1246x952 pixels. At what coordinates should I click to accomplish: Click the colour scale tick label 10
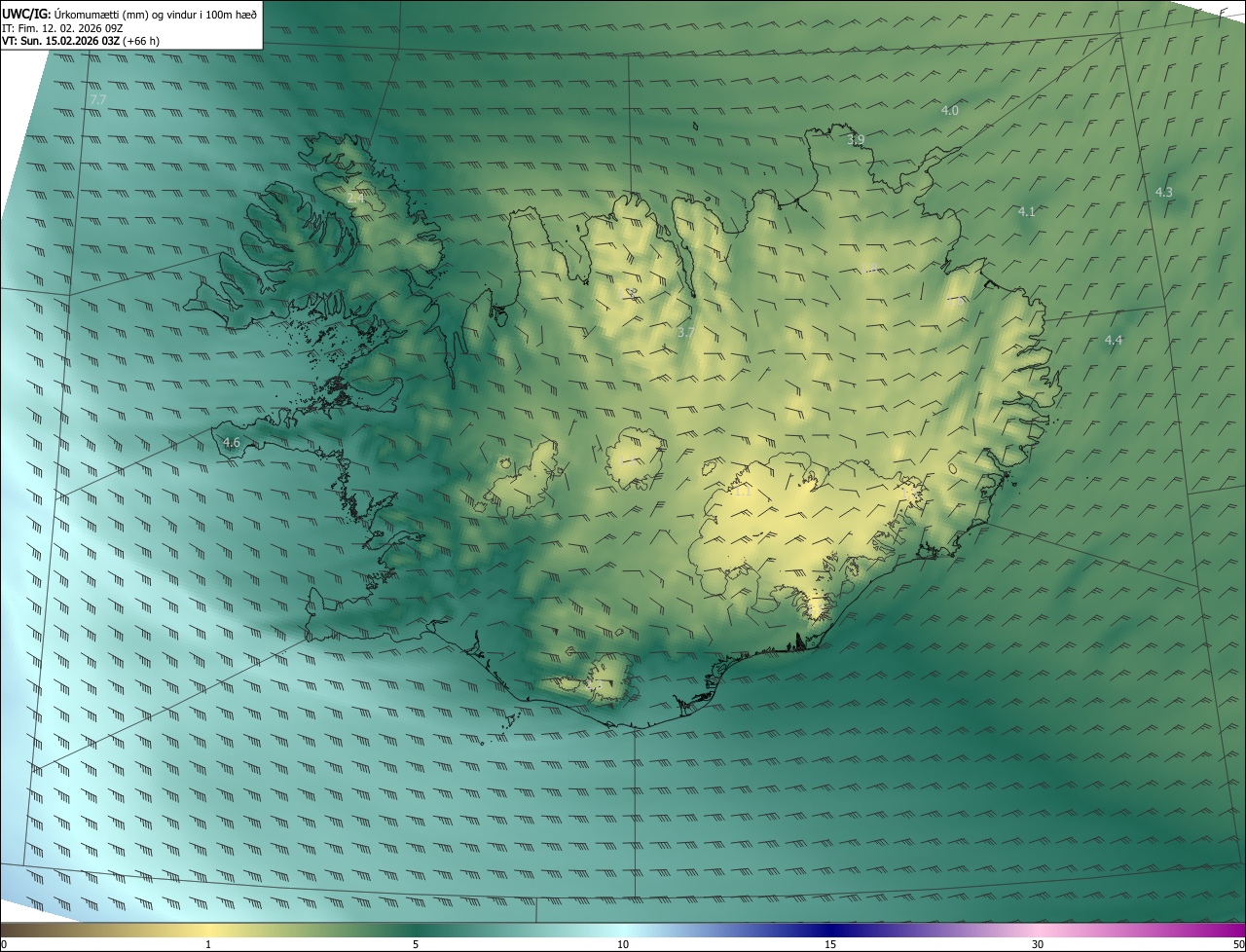(623, 945)
